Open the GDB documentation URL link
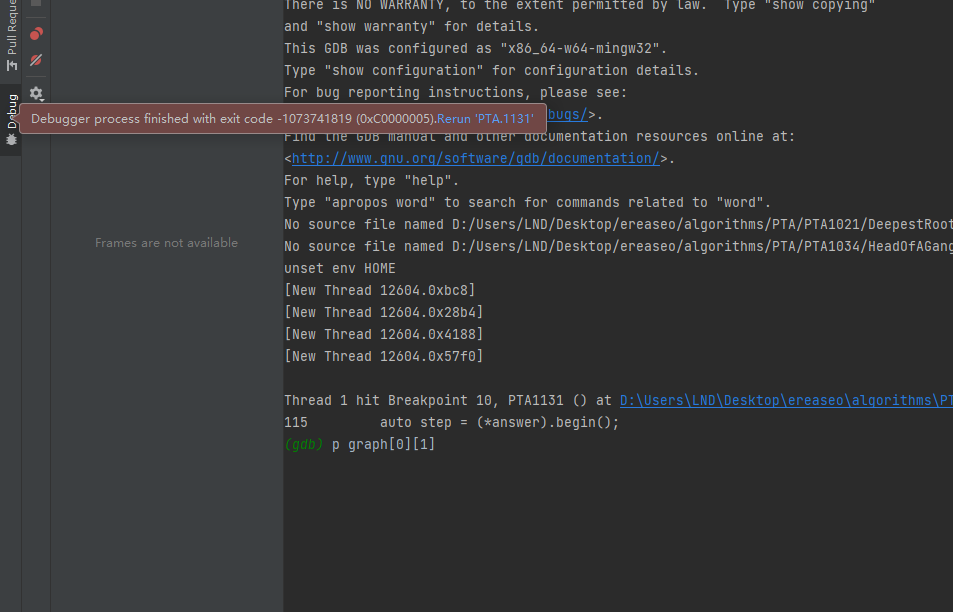Image resolution: width=953 pixels, height=612 pixels. point(476,159)
